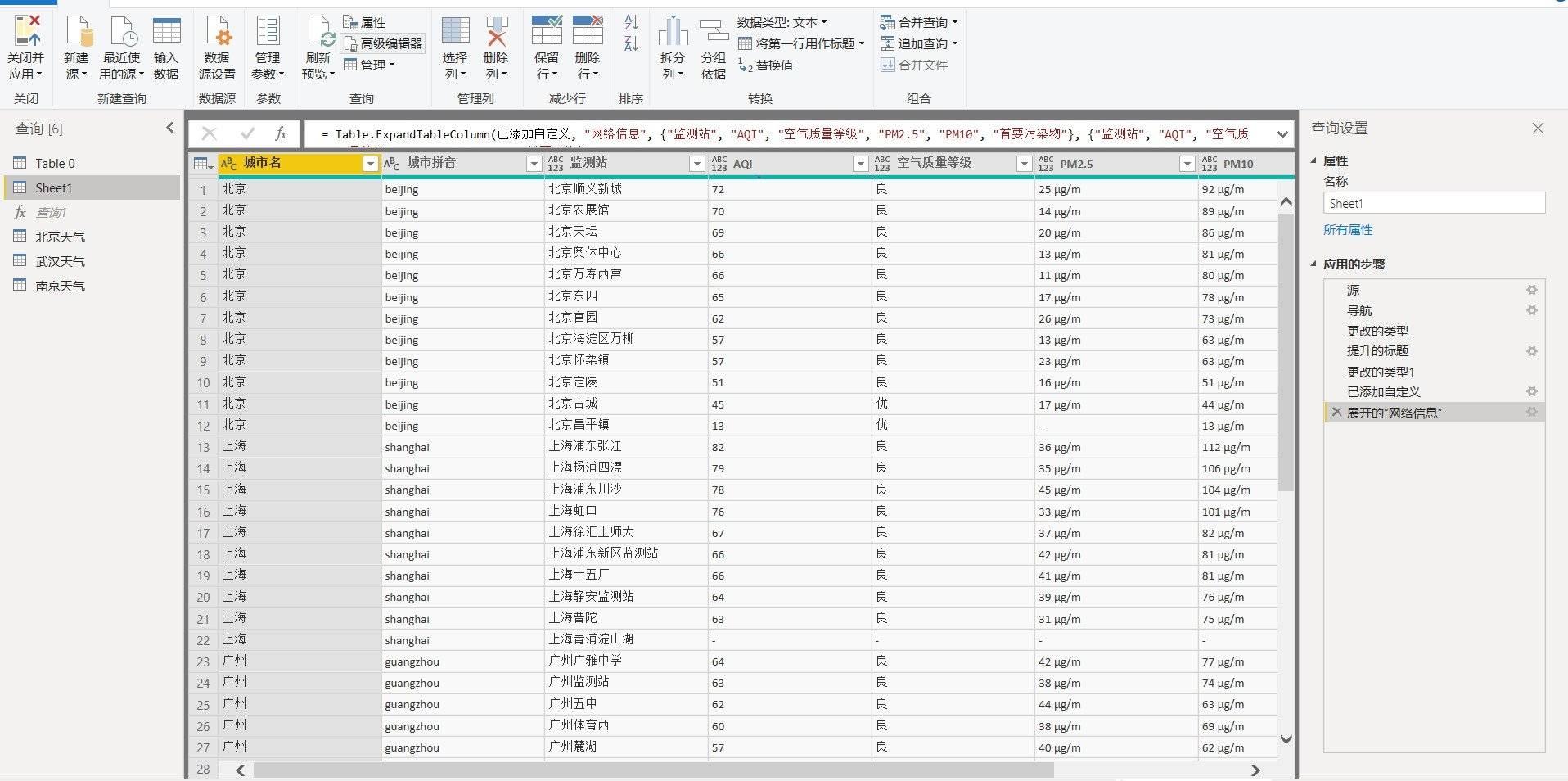
Task: Click the Refresh Preview icon
Action: point(319,33)
